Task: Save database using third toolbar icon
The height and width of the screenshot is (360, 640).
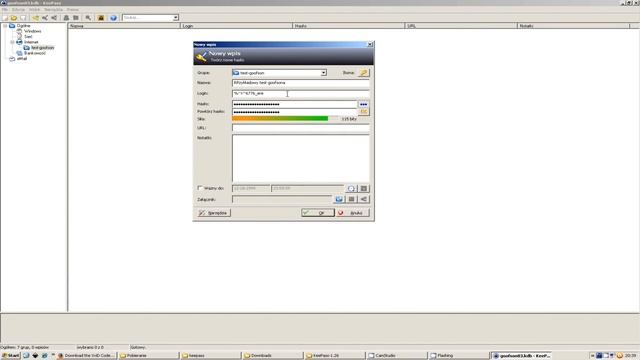Action: (x=23, y=18)
